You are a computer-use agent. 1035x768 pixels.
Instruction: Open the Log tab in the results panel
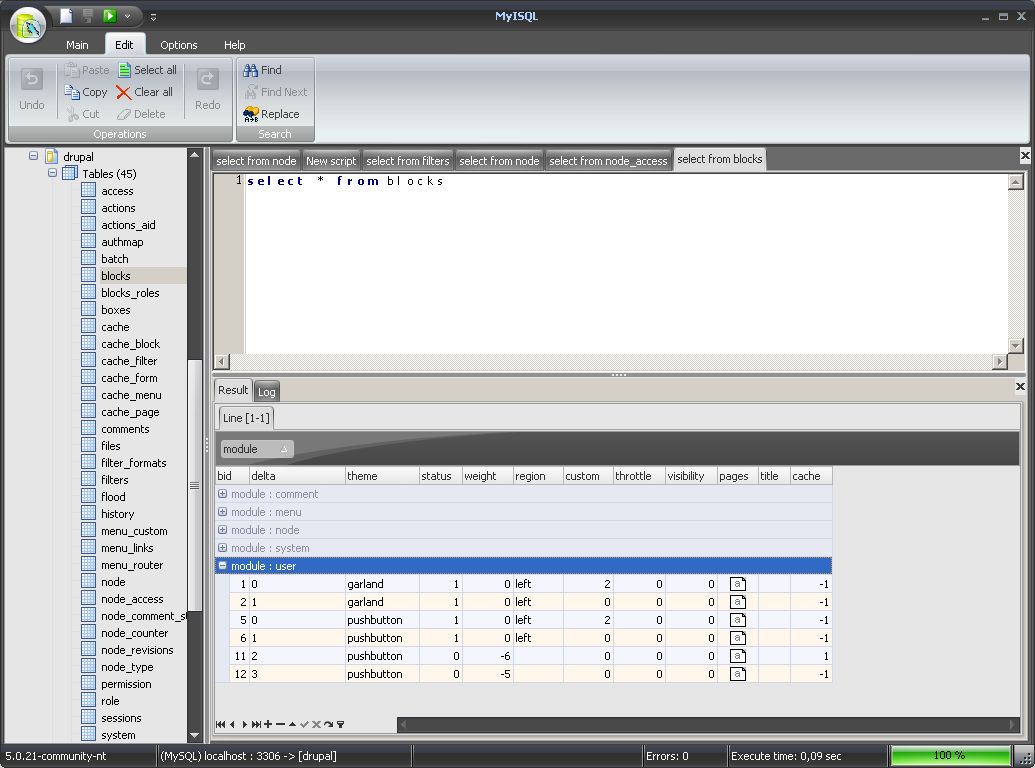[x=267, y=392]
